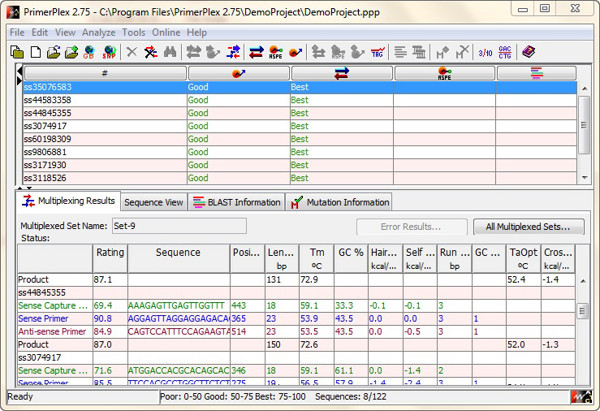Click the TBG toolbar icon
This screenshot has width=600, height=411.
coord(378,52)
